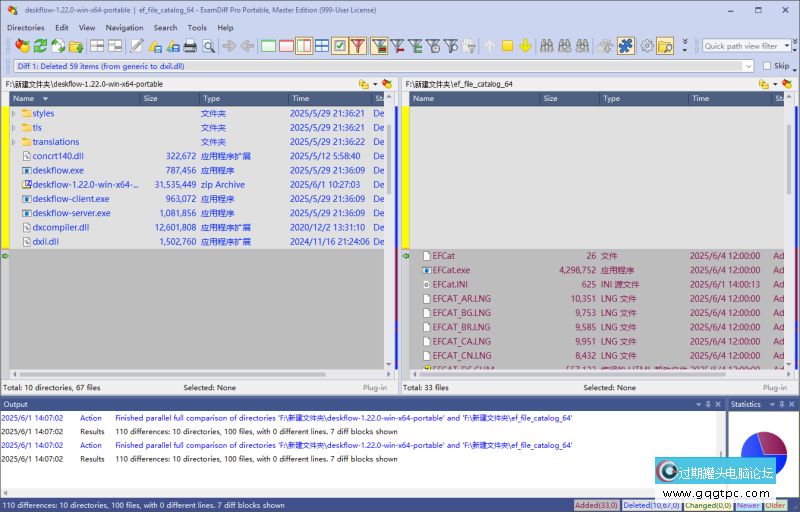800x512 pixels.
Task: Click the print preview magnifier icon
Action: (208, 46)
